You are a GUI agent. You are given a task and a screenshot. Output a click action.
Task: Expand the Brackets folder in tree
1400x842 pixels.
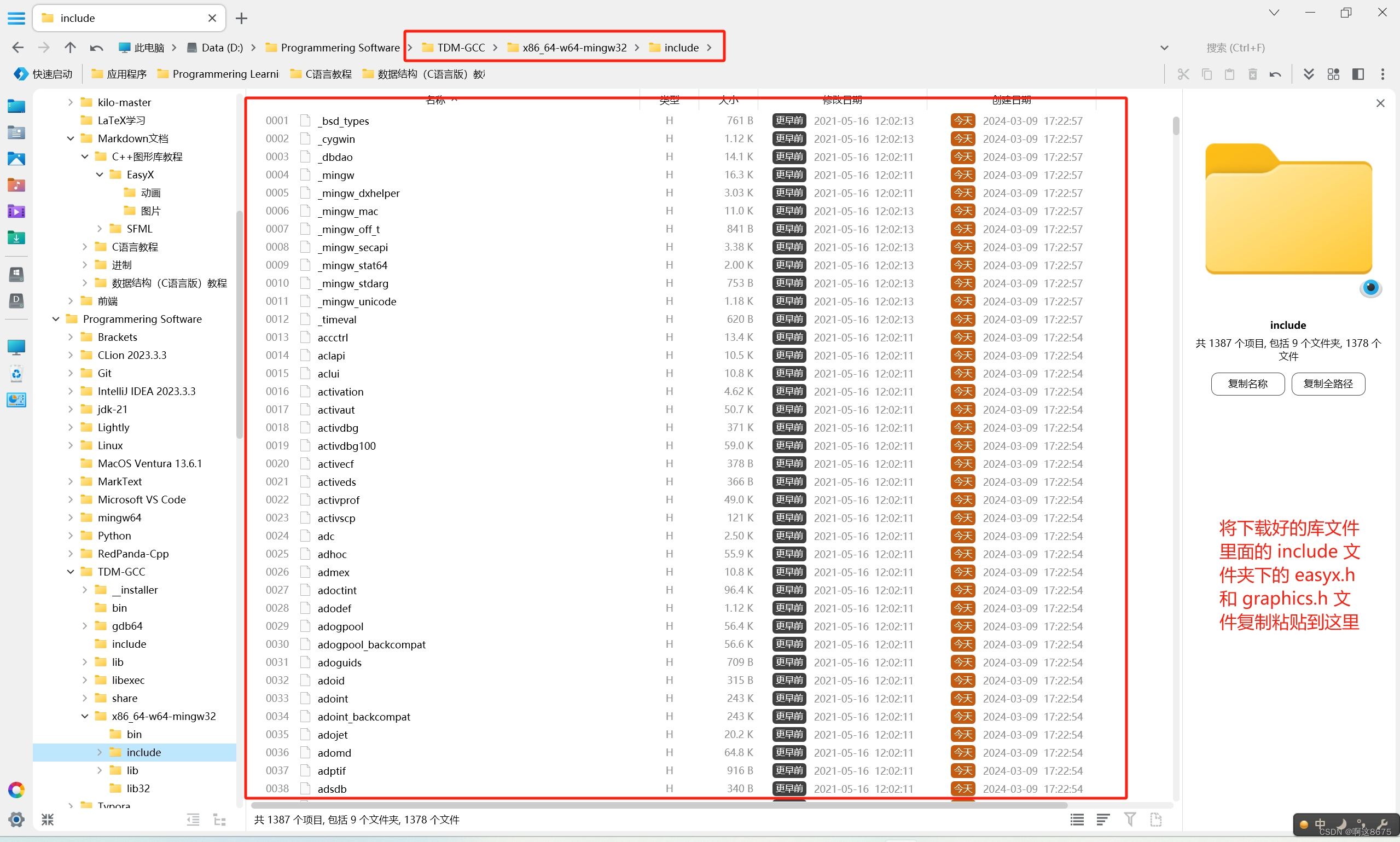point(71,337)
